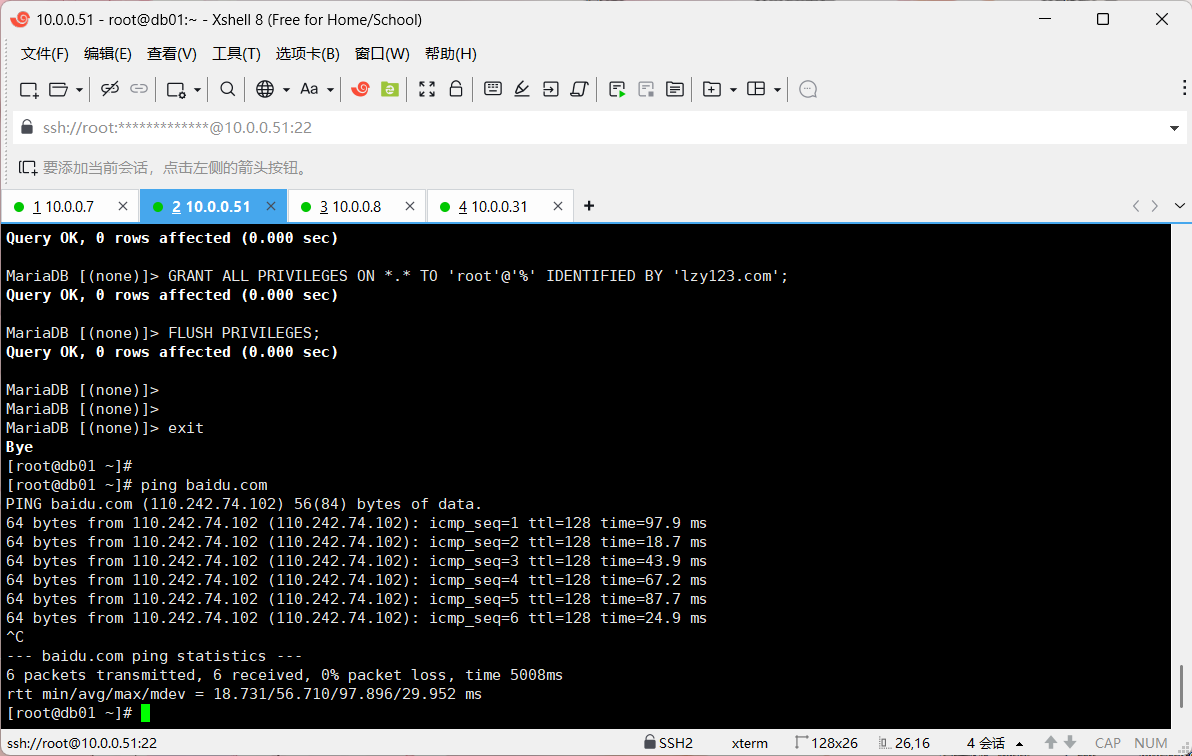The image size is (1192, 756).
Task: Click the New Tab Group plus icon
Action: [712, 90]
